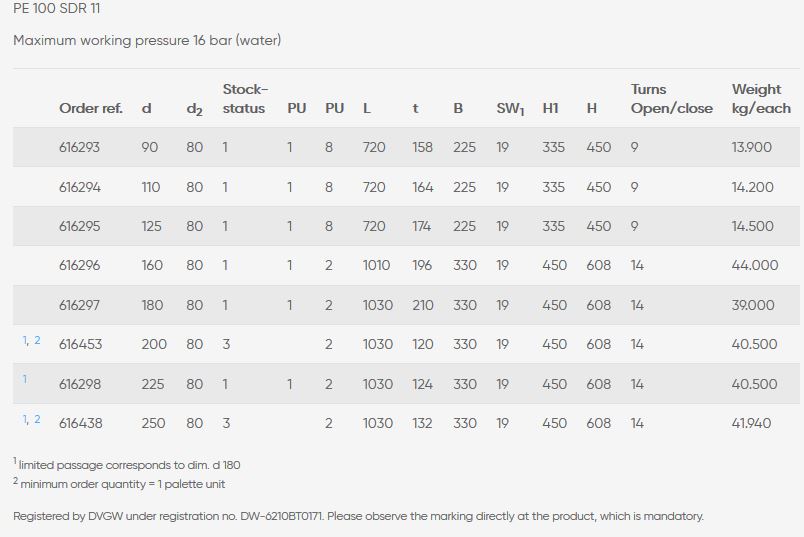Click the Weight kg/each column header
This screenshot has width=804, height=537.
[x=760, y=99]
